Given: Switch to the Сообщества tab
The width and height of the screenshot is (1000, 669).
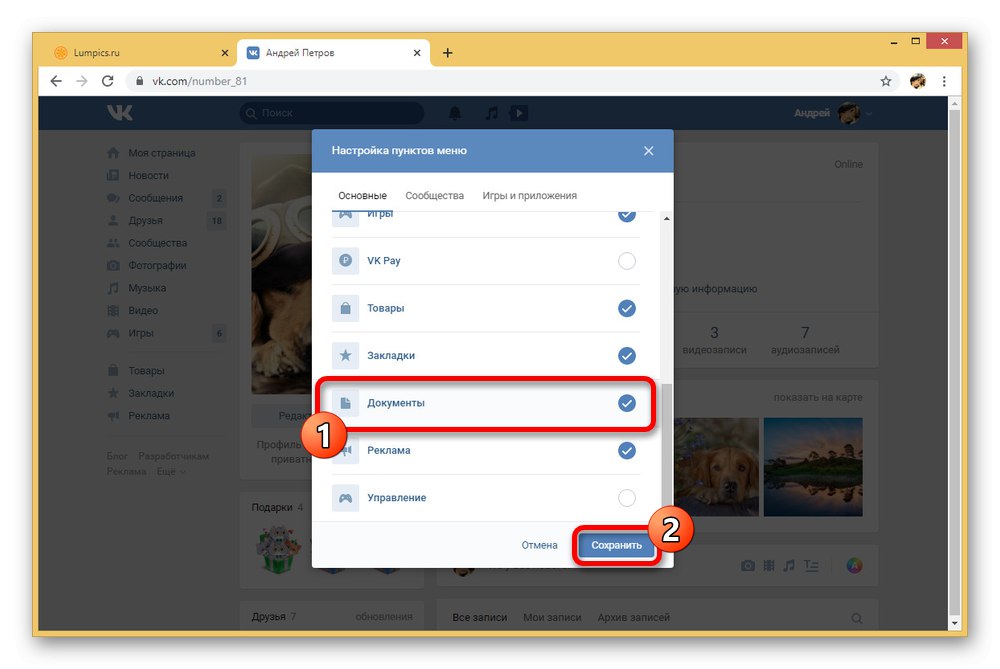Looking at the screenshot, I should point(434,196).
